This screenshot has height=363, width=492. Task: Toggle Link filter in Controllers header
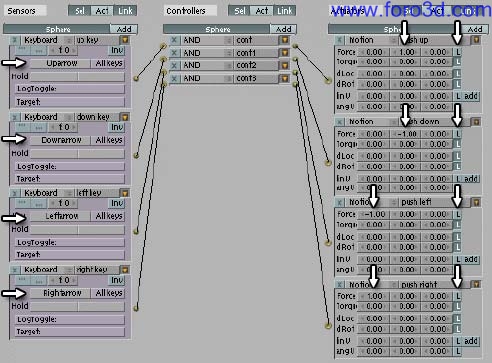click(285, 11)
